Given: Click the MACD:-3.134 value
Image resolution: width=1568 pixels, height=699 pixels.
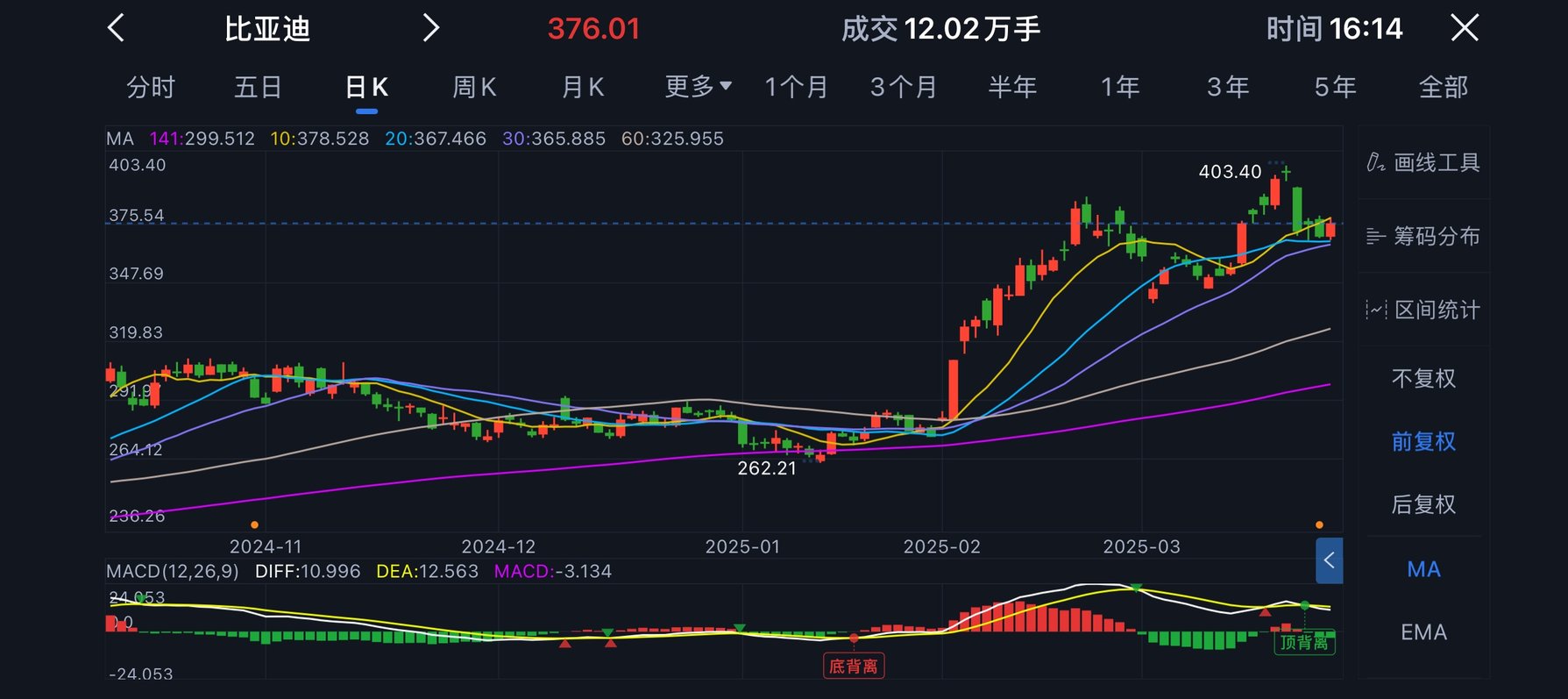Looking at the screenshot, I should 553,572.
